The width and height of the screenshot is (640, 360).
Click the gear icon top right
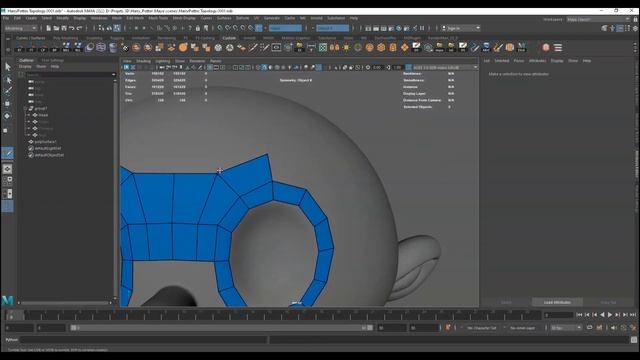coord(635,28)
